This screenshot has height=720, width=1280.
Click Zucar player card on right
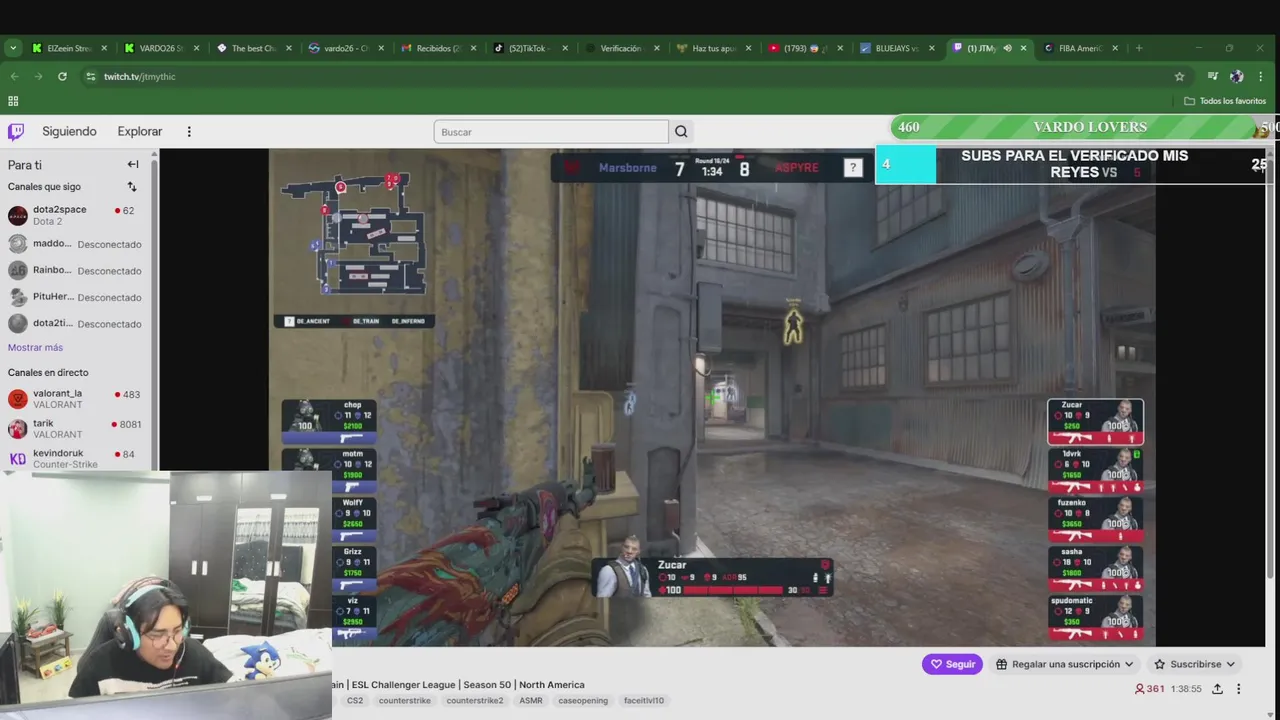point(1095,422)
